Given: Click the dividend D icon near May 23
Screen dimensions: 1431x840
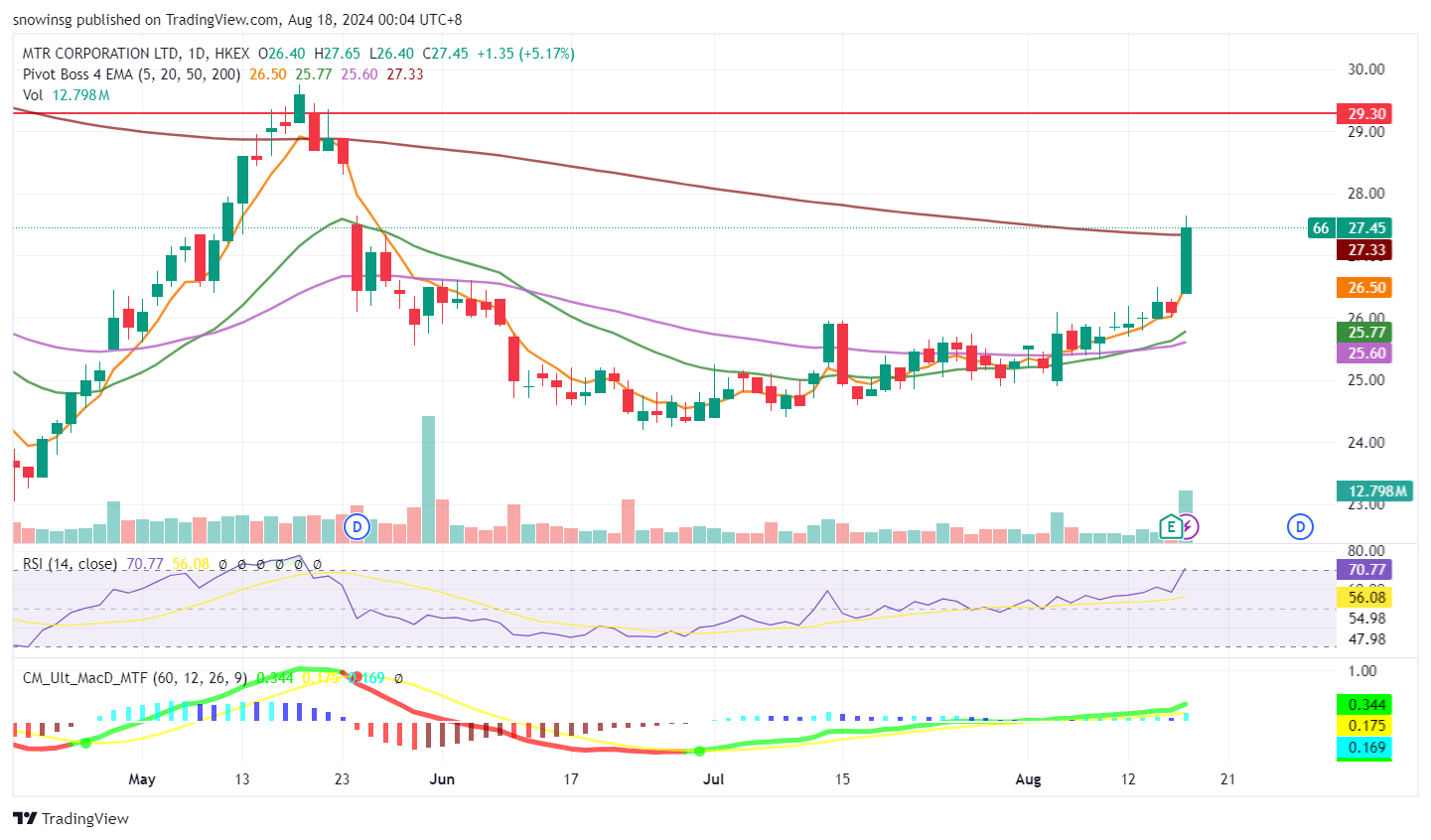Looking at the screenshot, I should coord(357,526).
